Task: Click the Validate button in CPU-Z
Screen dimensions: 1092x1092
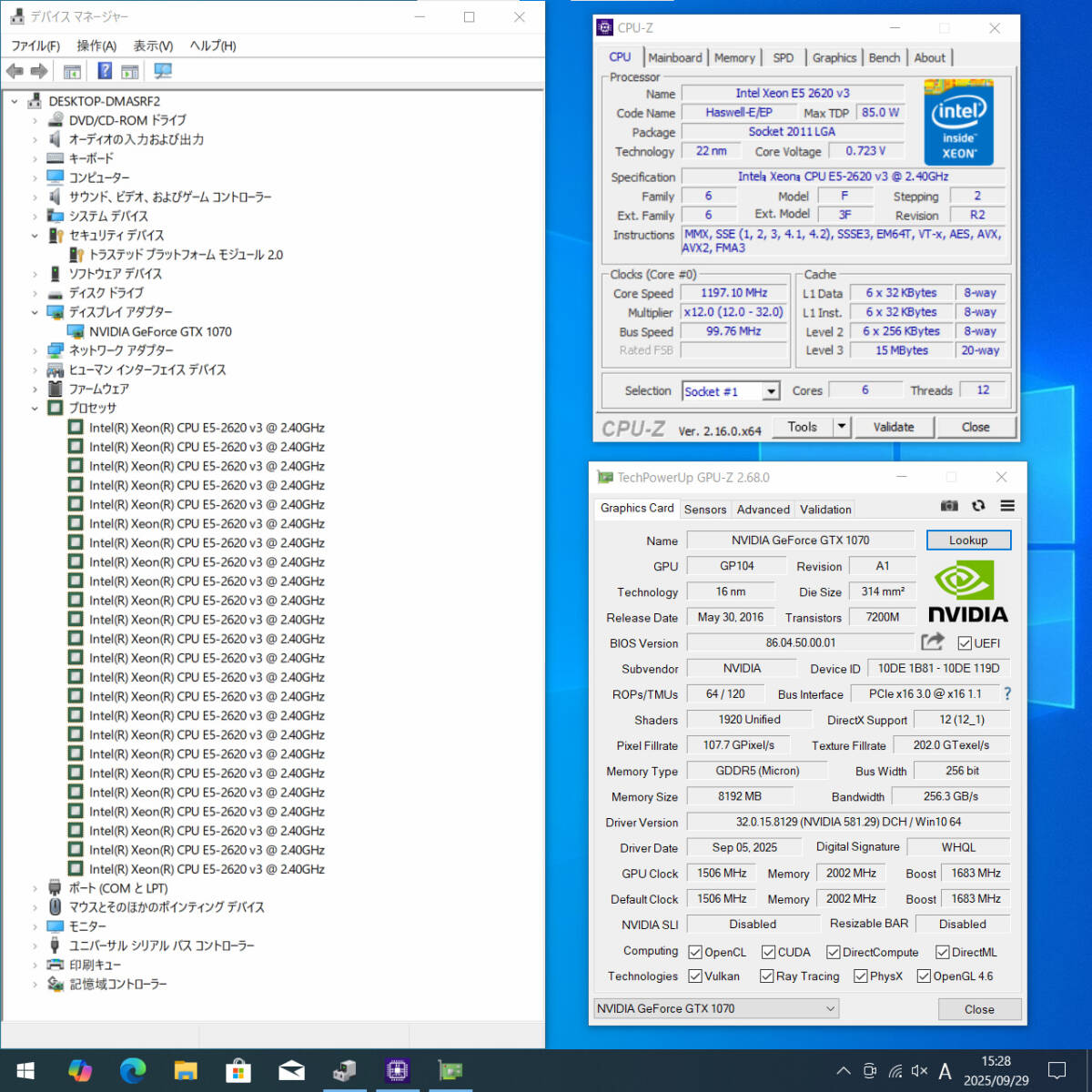Action: (x=894, y=427)
